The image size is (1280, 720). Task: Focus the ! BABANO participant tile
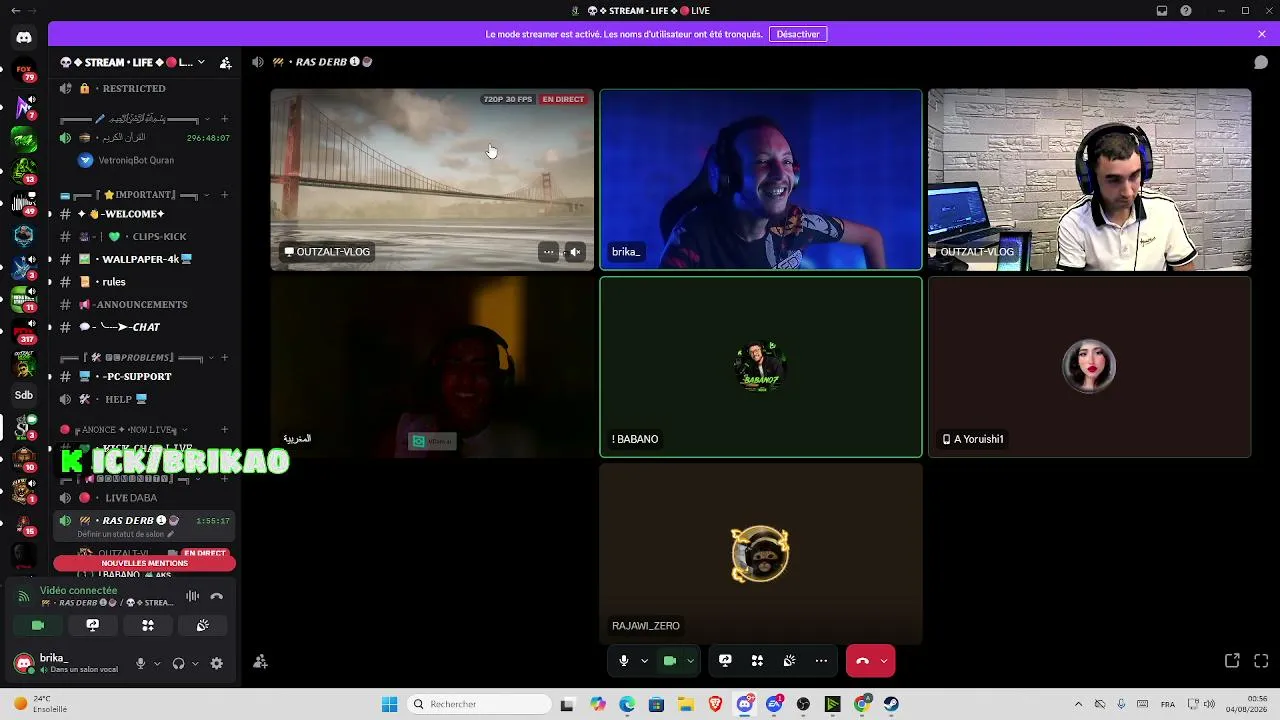[761, 367]
